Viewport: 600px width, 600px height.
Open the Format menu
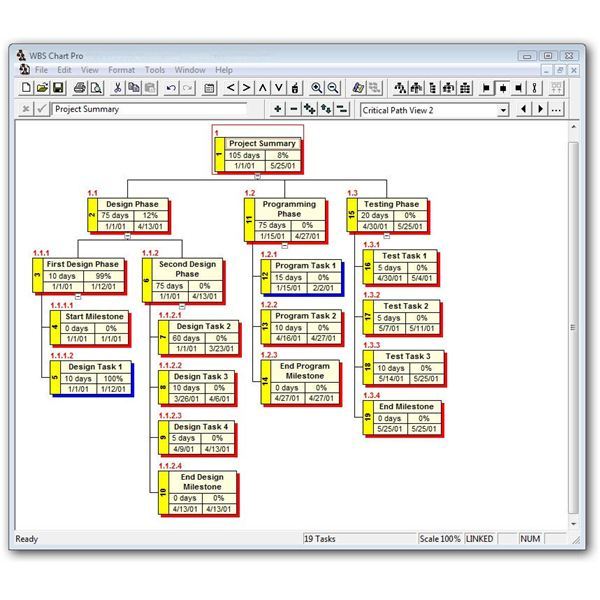tap(121, 70)
